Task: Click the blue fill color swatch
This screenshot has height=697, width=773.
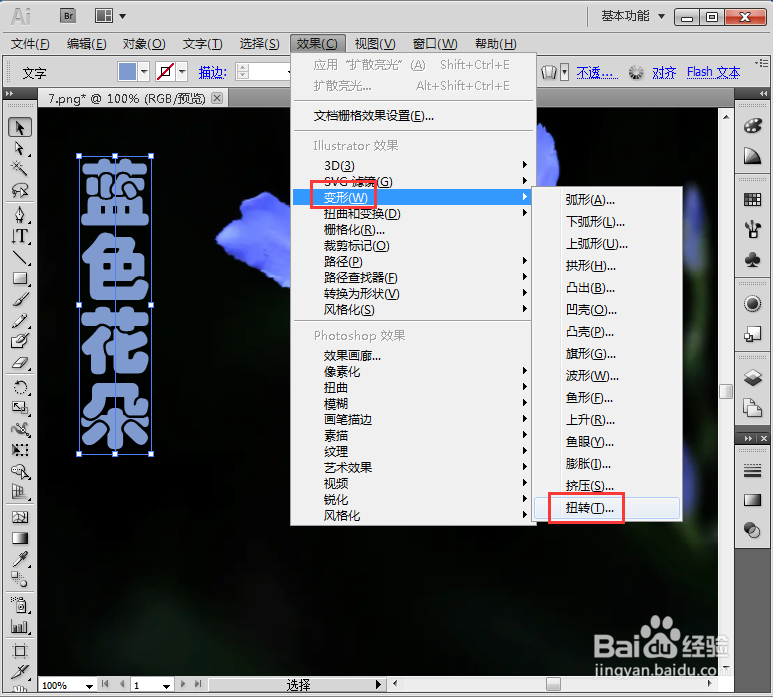Action: (x=127, y=72)
